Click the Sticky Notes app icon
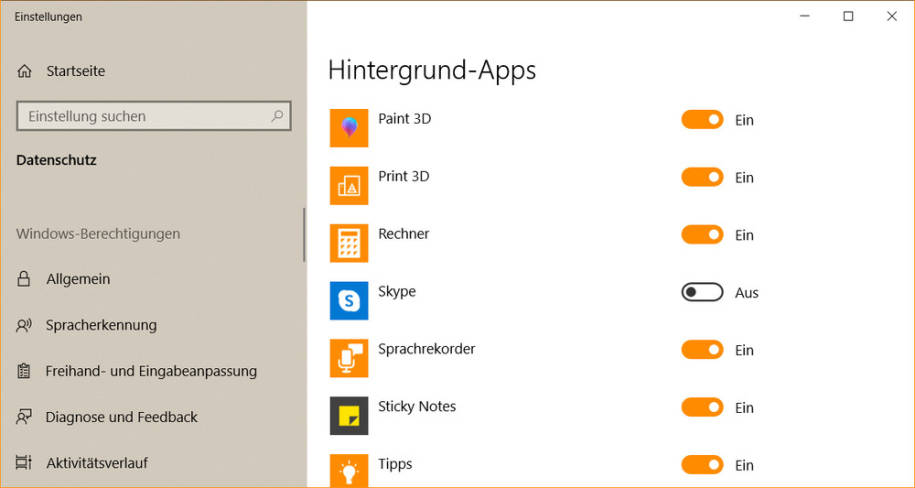Viewport: 915px width, 488px height. pyautogui.click(x=349, y=415)
